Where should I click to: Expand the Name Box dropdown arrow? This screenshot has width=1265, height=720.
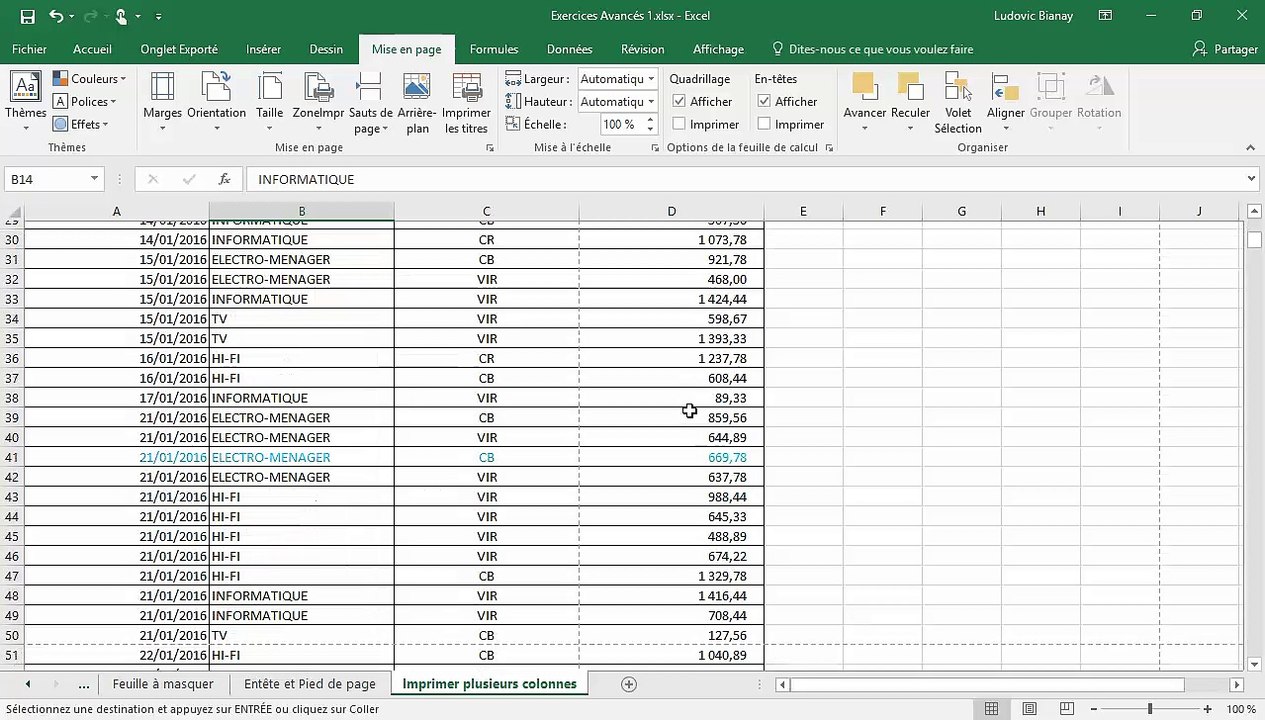tap(94, 179)
